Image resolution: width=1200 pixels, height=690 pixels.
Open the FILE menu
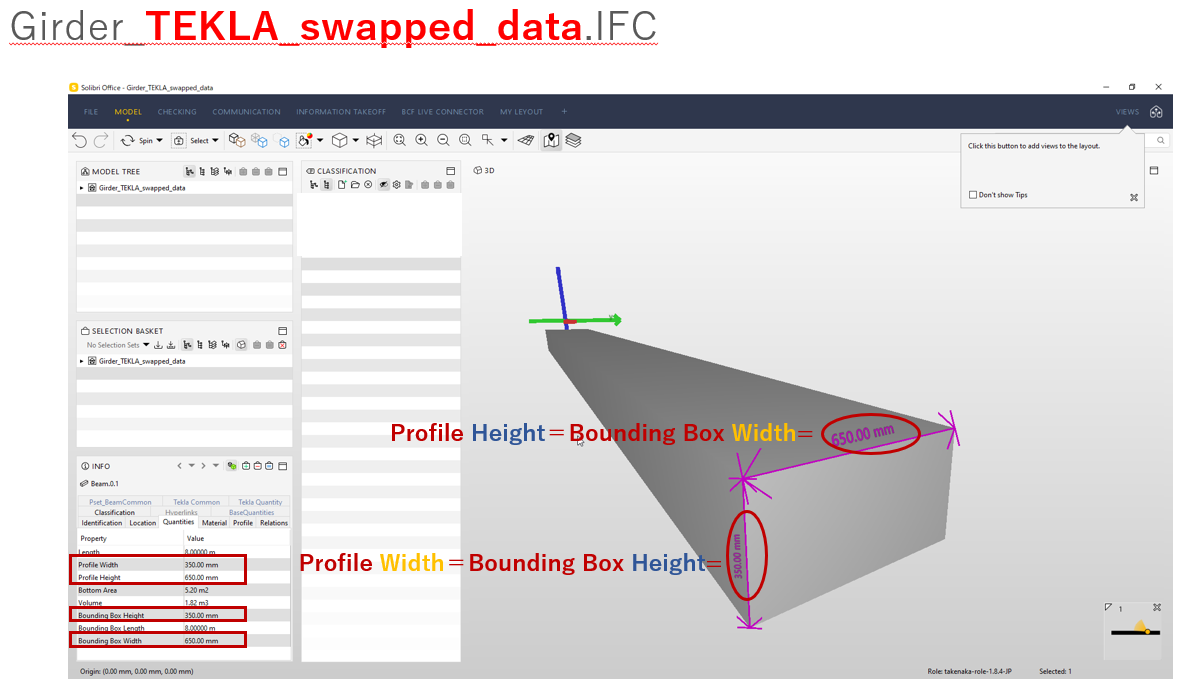pyautogui.click(x=91, y=112)
